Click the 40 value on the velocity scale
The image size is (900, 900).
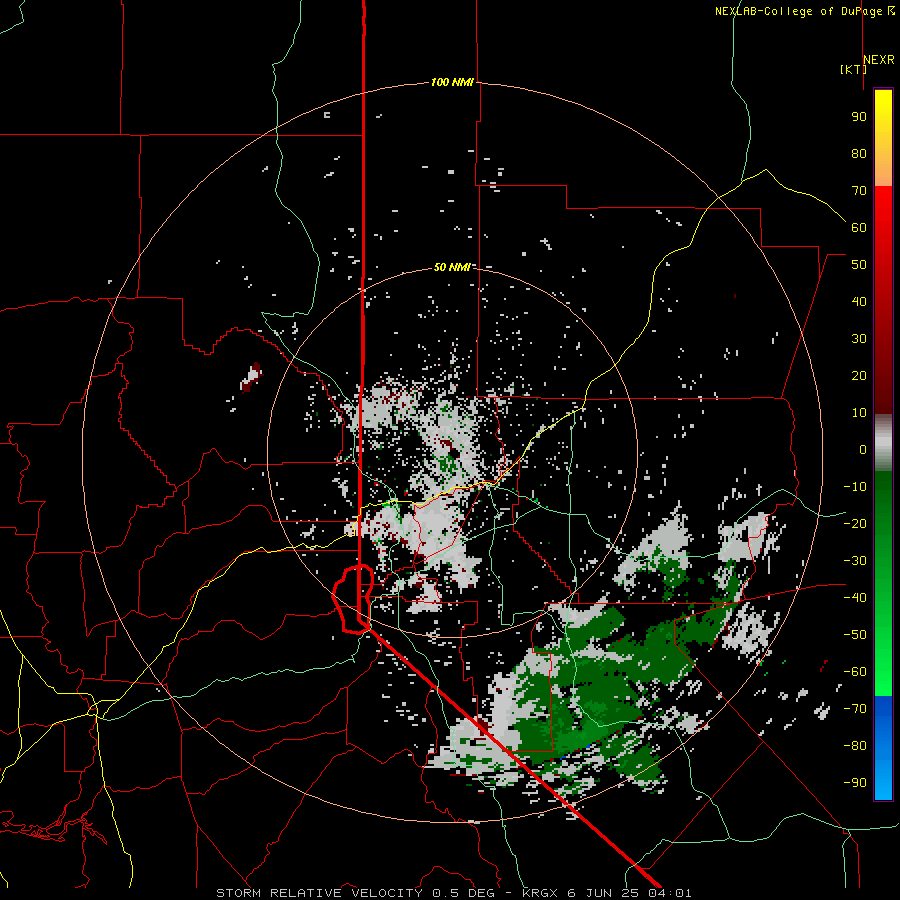(859, 301)
